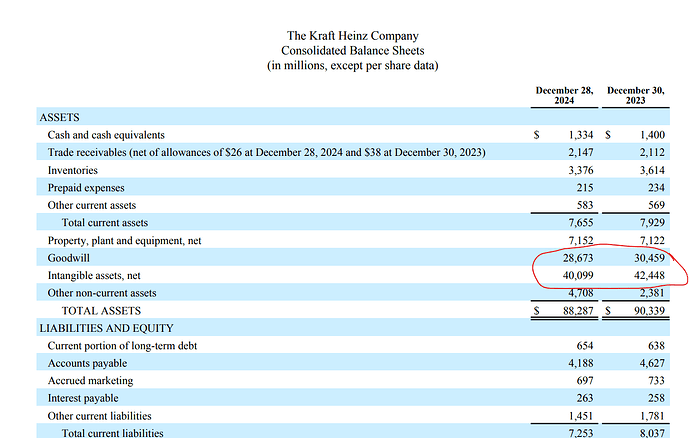Select total current assets value 7,929

coord(652,223)
